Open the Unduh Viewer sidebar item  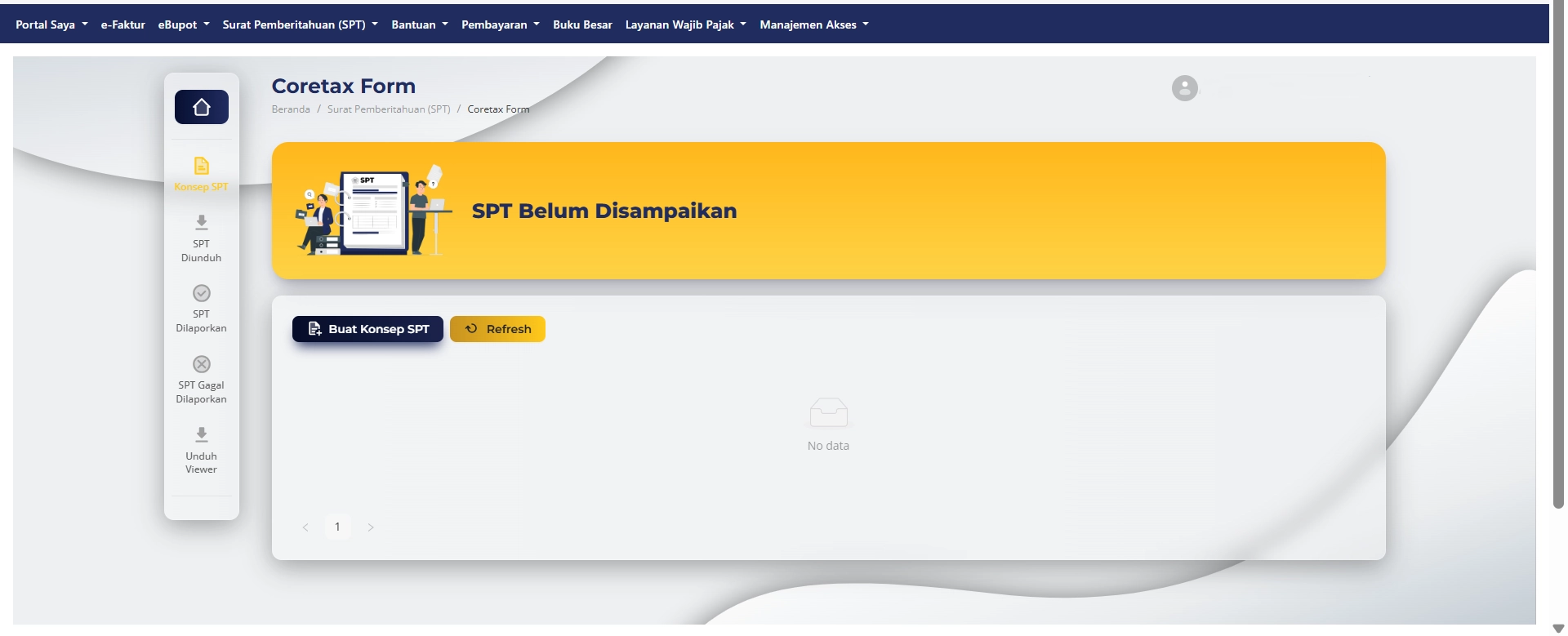tap(201, 450)
